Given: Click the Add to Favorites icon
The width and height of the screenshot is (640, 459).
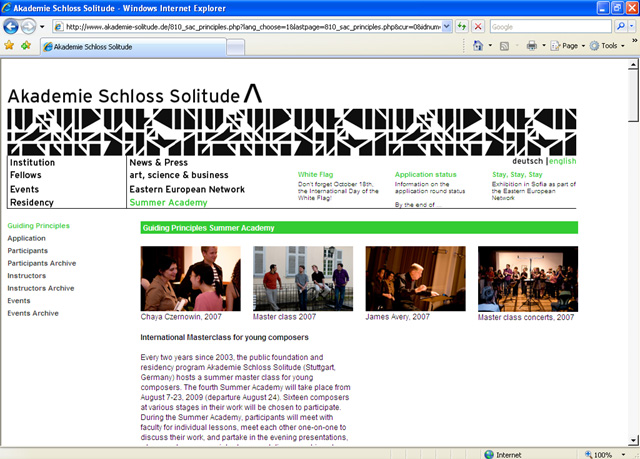Looking at the screenshot, I should click(x=26, y=46).
